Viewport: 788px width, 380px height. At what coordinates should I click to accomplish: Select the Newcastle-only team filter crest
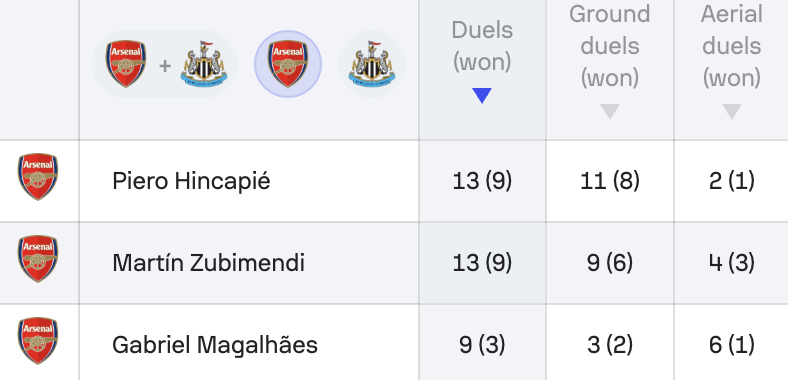pyautogui.click(x=372, y=64)
